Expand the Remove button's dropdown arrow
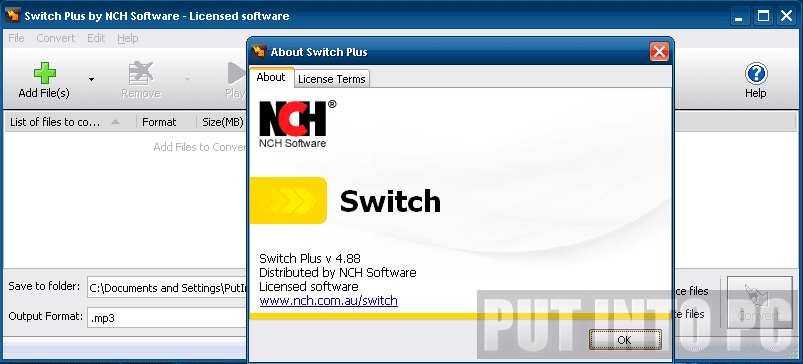803x364 pixels. tap(187, 79)
